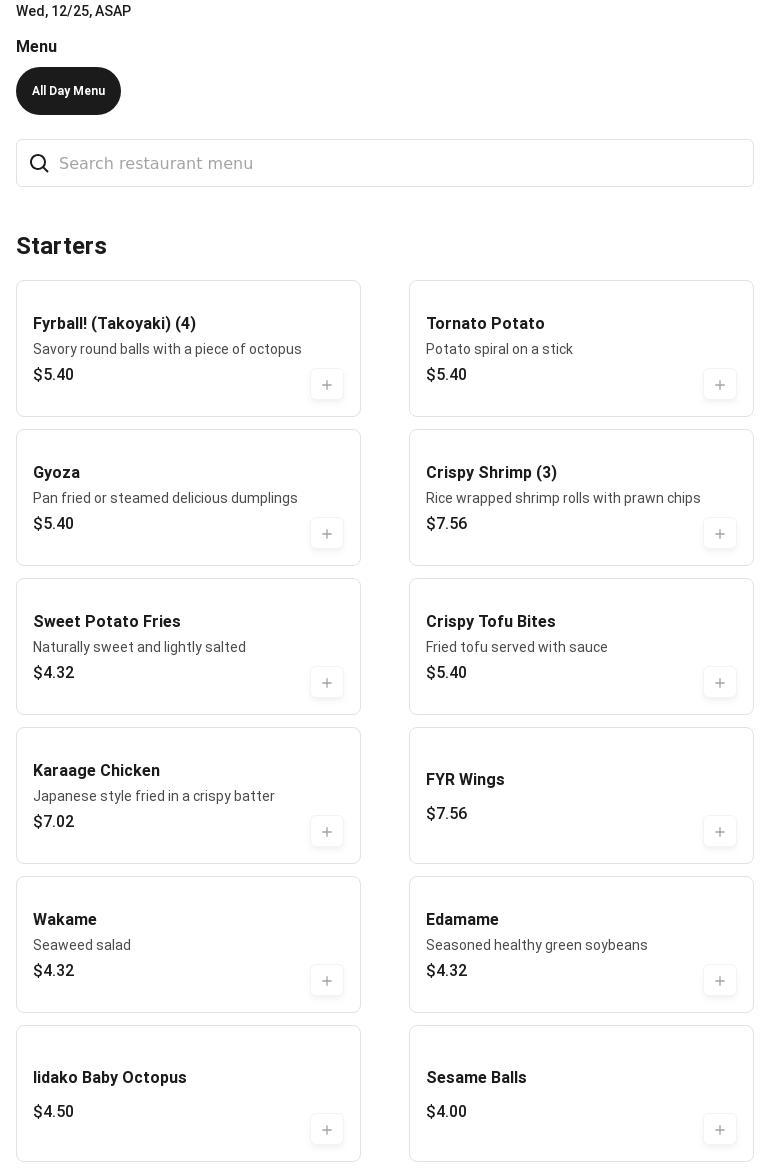
Task: Click the search magnifier icon
Action: pos(39,163)
